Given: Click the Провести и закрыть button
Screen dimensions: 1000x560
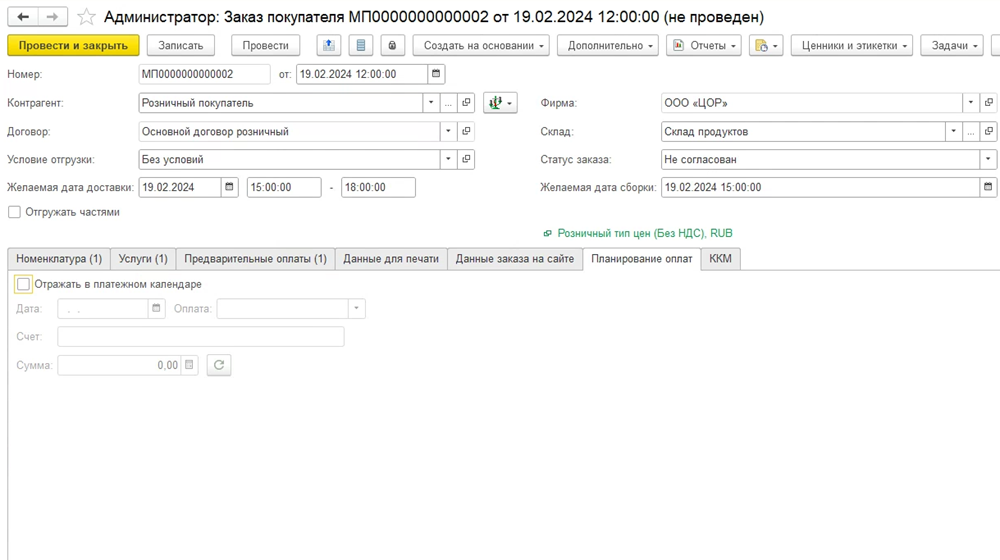Looking at the screenshot, I should tap(73, 46).
